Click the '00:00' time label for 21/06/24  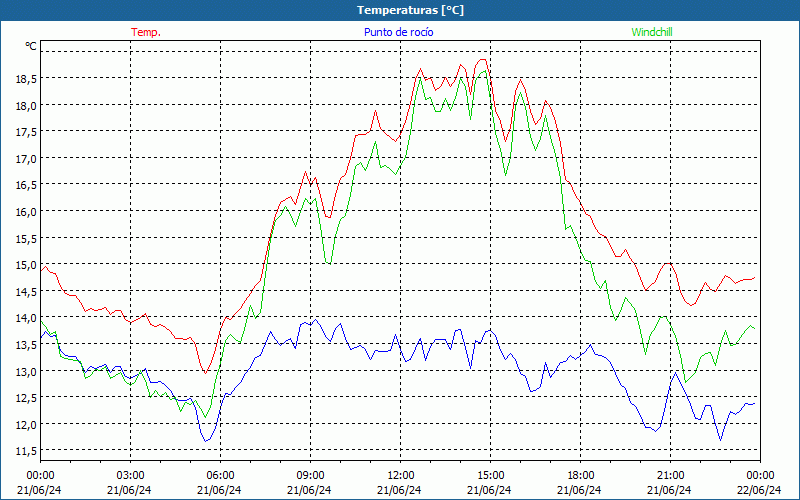[x=40, y=475]
